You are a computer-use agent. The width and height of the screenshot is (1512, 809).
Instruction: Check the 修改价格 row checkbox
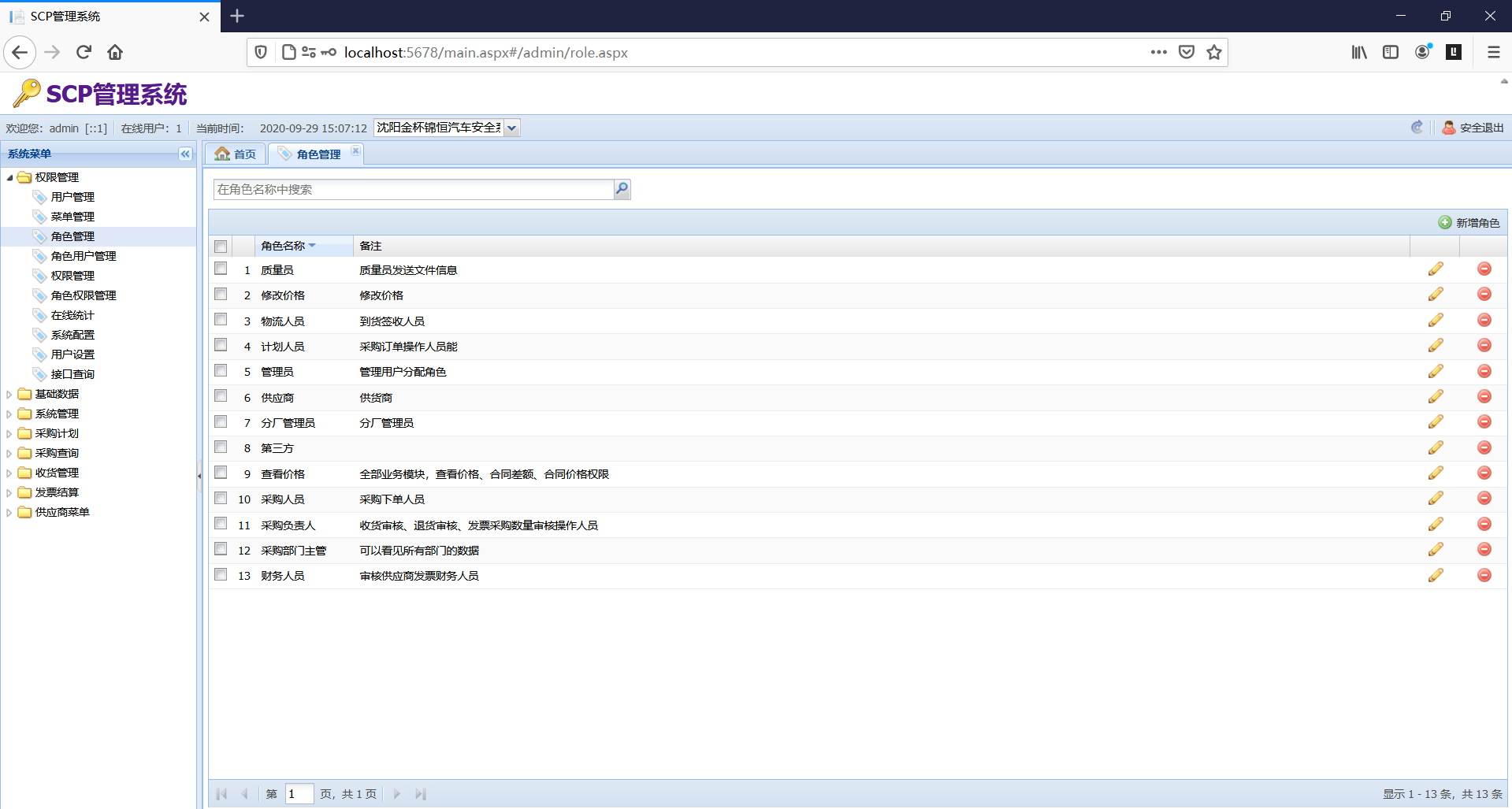(221, 294)
